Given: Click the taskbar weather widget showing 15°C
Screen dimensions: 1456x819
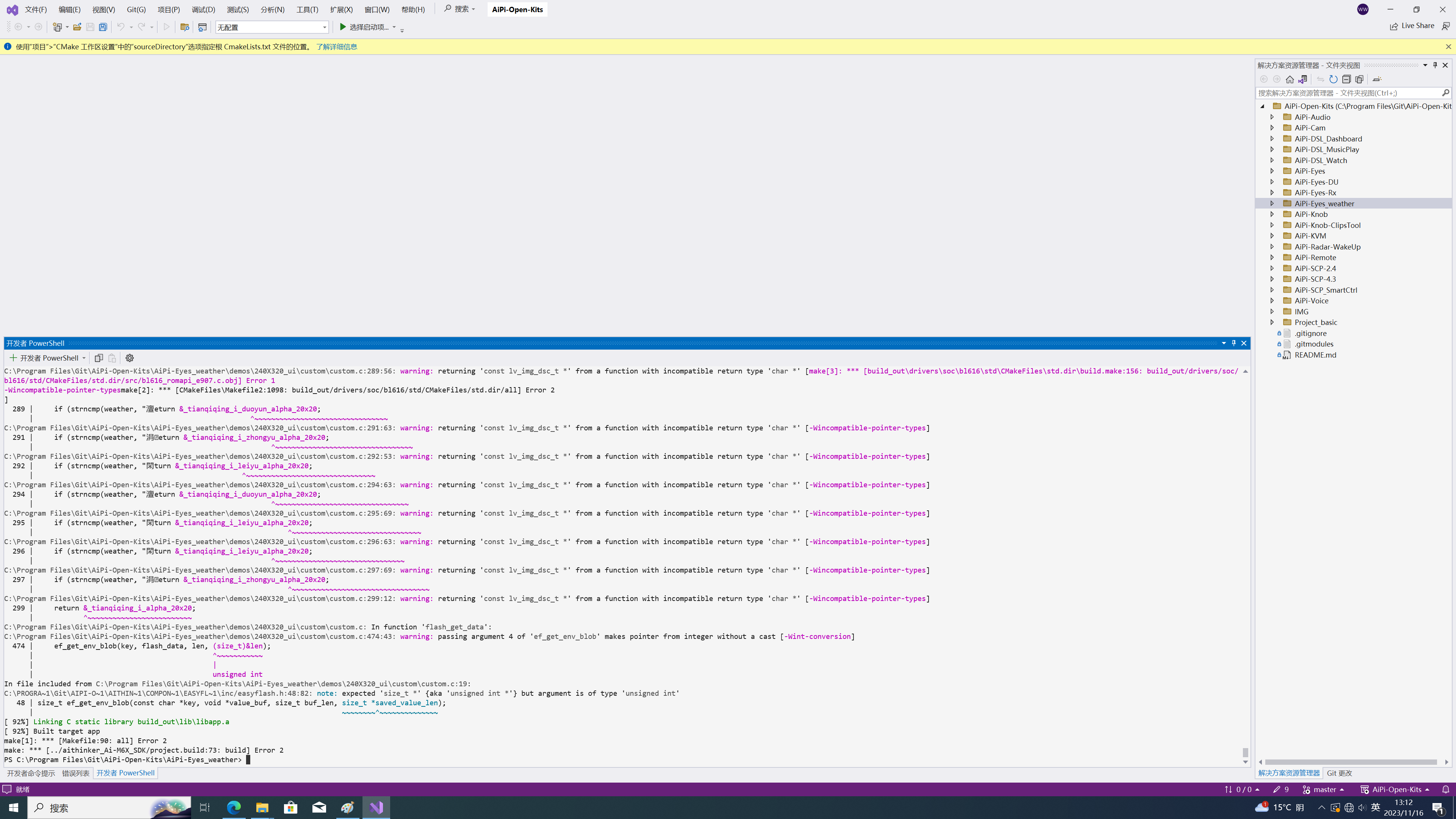Looking at the screenshot, I should [1280, 807].
